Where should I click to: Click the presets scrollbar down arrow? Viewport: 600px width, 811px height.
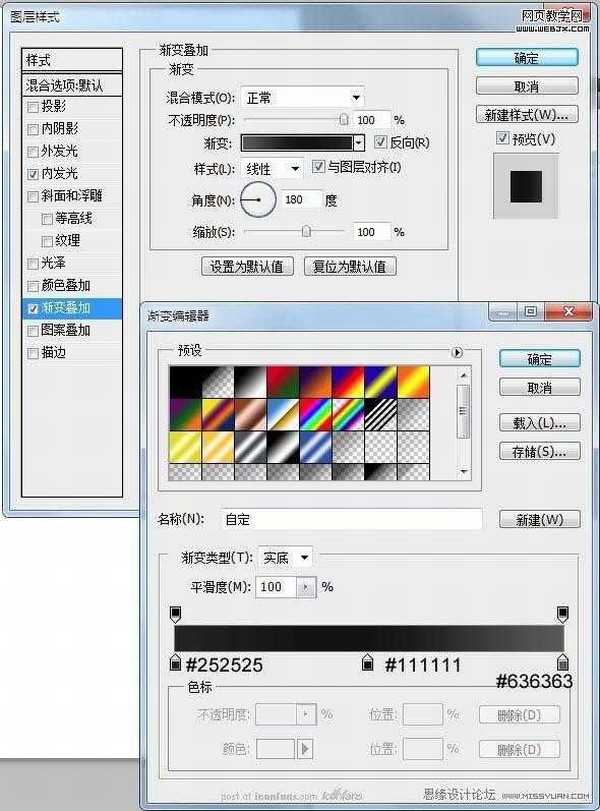click(463, 471)
